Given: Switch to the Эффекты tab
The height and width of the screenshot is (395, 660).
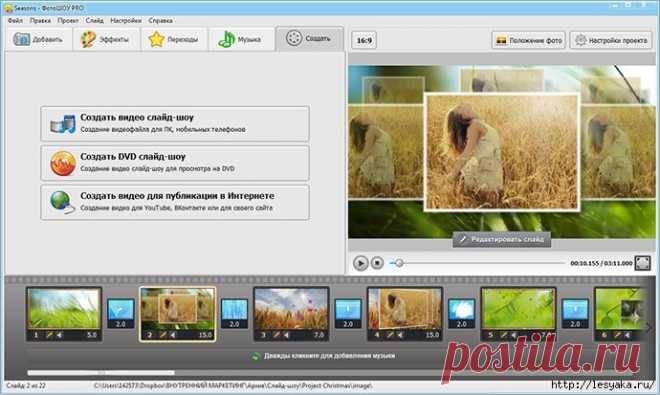Looking at the screenshot, I should [x=106, y=40].
